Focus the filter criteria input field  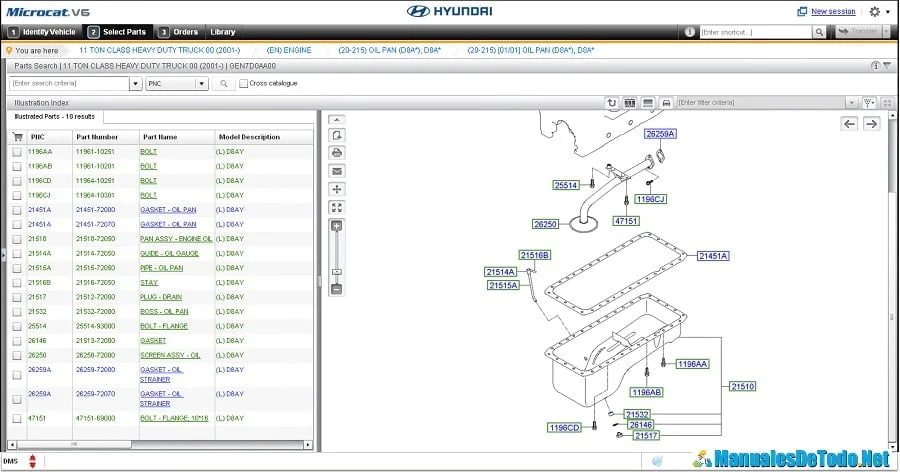pyautogui.click(x=761, y=103)
